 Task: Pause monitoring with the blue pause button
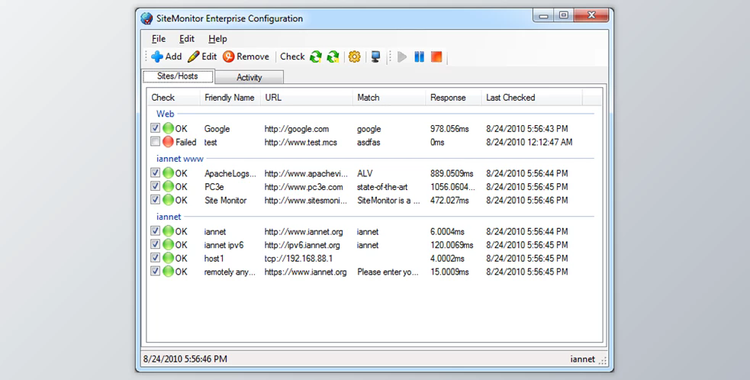point(419,57)
